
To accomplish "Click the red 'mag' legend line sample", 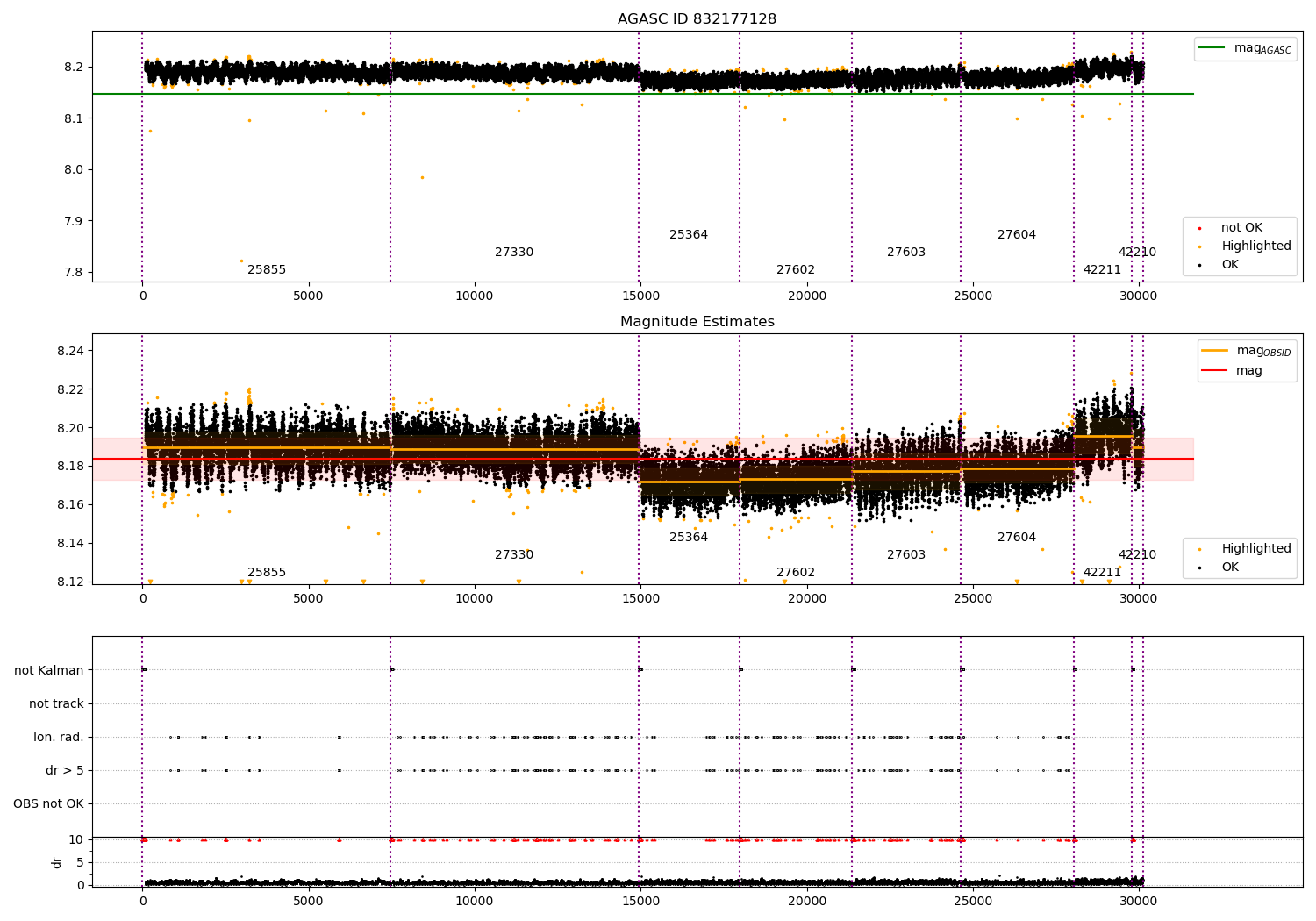I will click(x=1214, y=371).
